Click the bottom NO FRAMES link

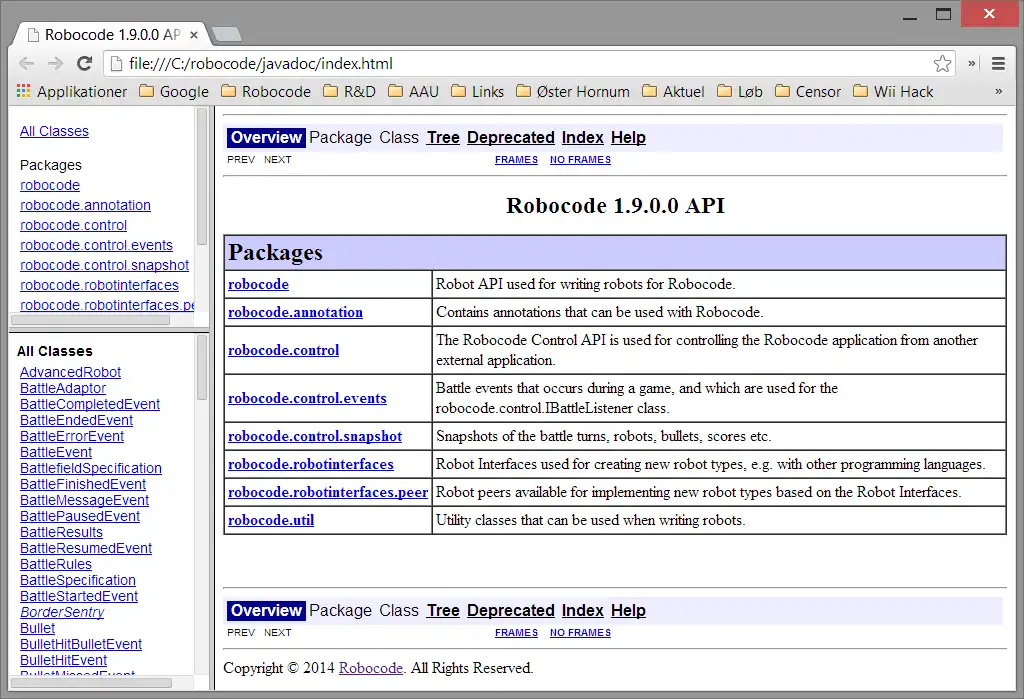(x=581, y=633)
